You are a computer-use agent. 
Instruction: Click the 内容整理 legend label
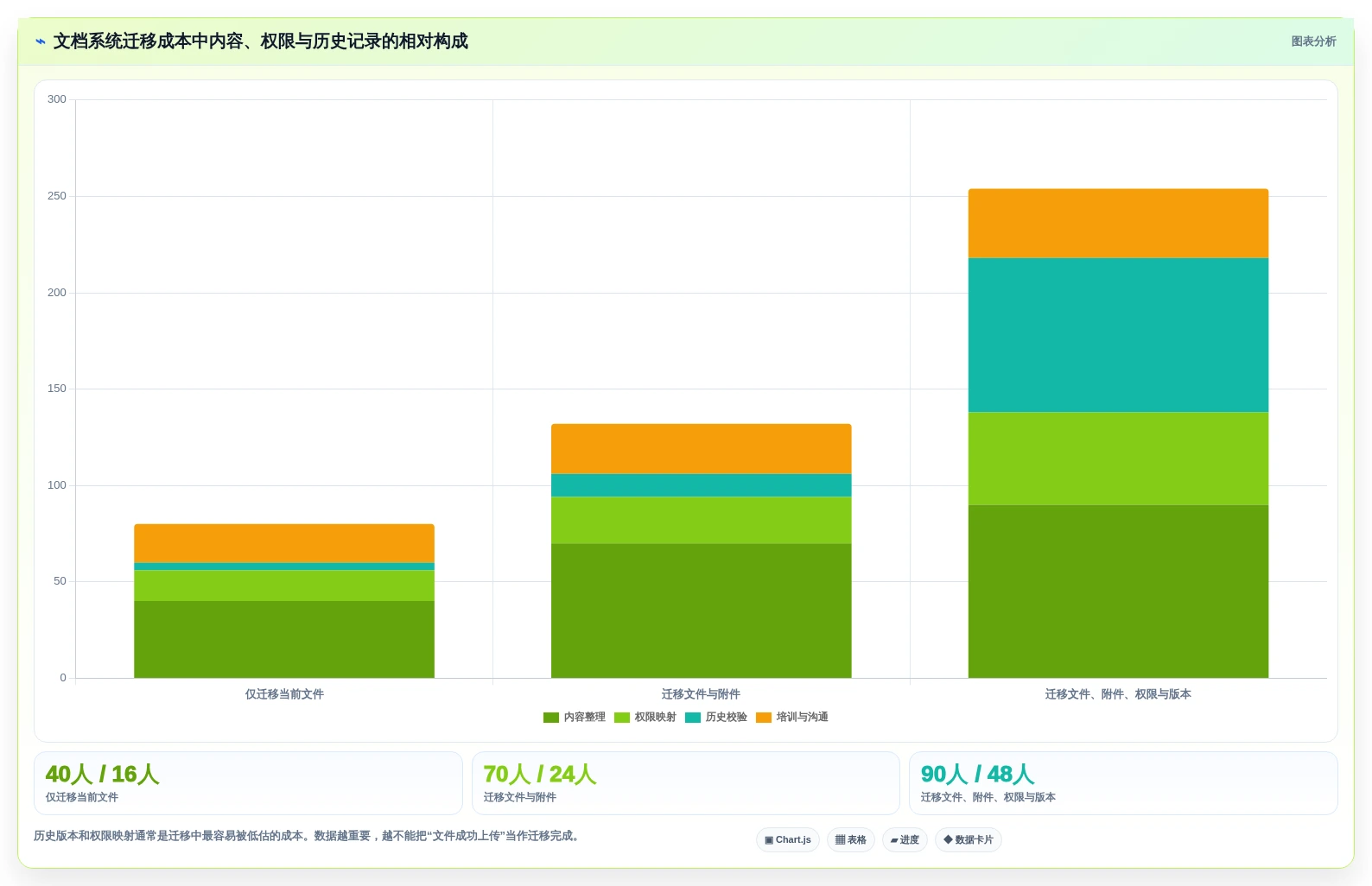tap(585, 718)
